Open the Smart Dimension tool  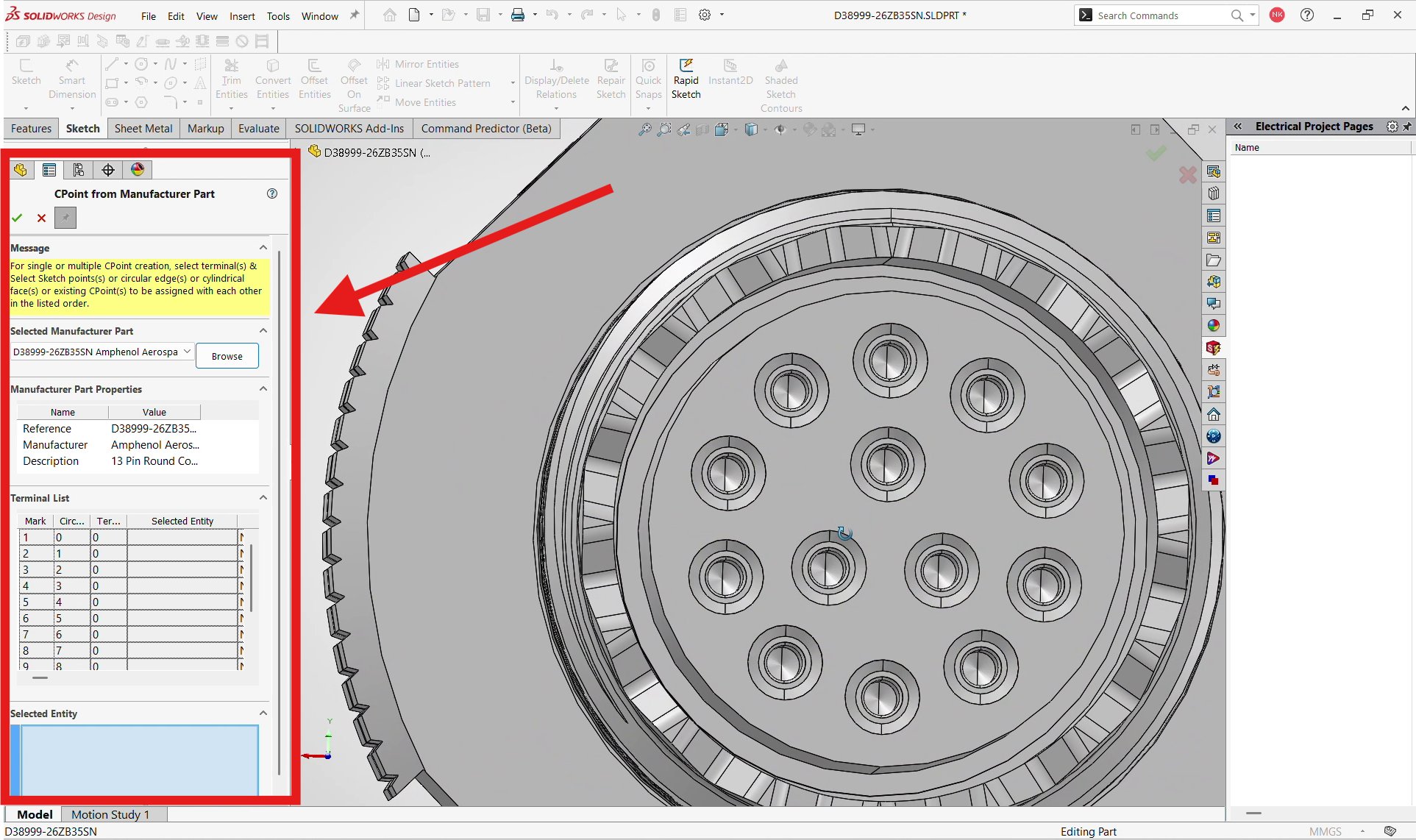[72, 79]
